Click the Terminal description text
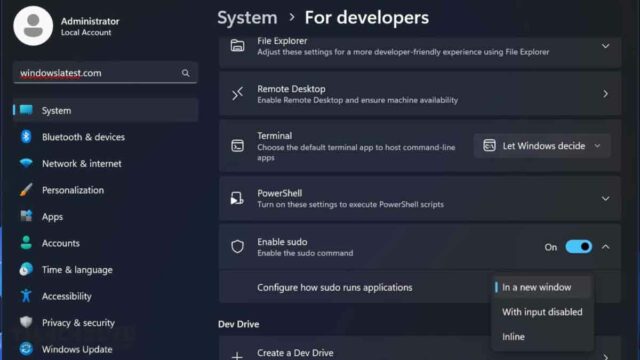640x360 pixels. [356, 152]
